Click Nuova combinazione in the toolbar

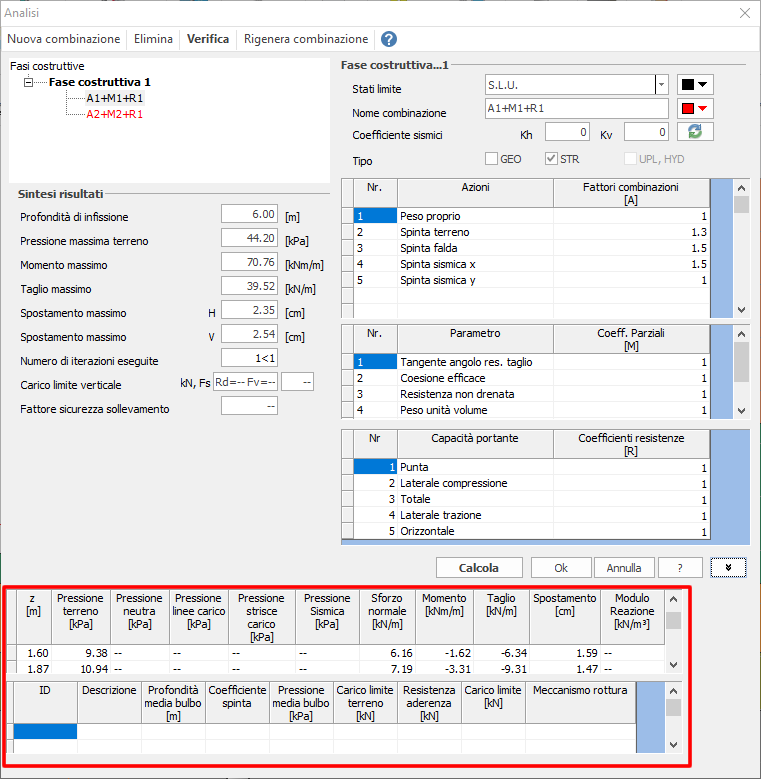(x=64, y=39)
